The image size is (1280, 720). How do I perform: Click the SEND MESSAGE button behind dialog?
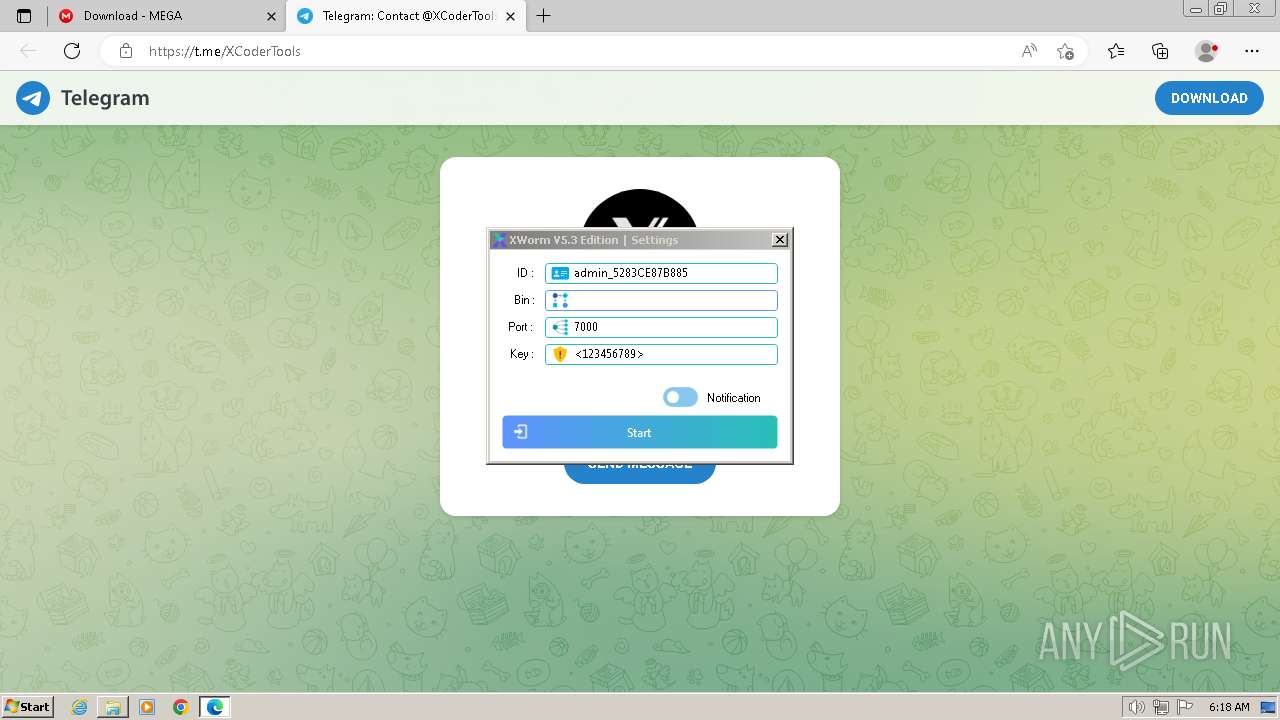(640, 473)
